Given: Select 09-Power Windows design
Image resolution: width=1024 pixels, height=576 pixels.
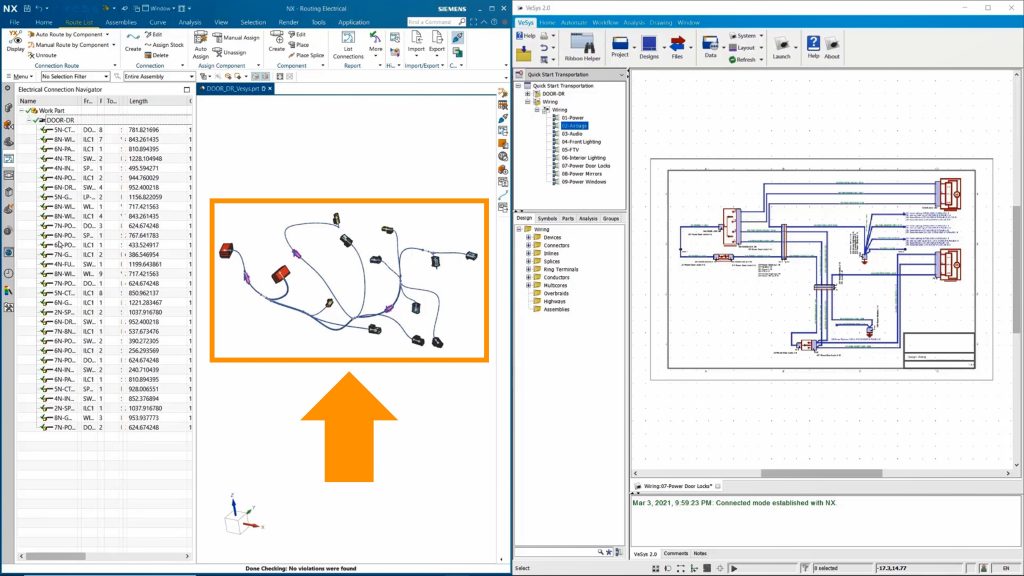Looking at the screenshot, I should (583, 182).
